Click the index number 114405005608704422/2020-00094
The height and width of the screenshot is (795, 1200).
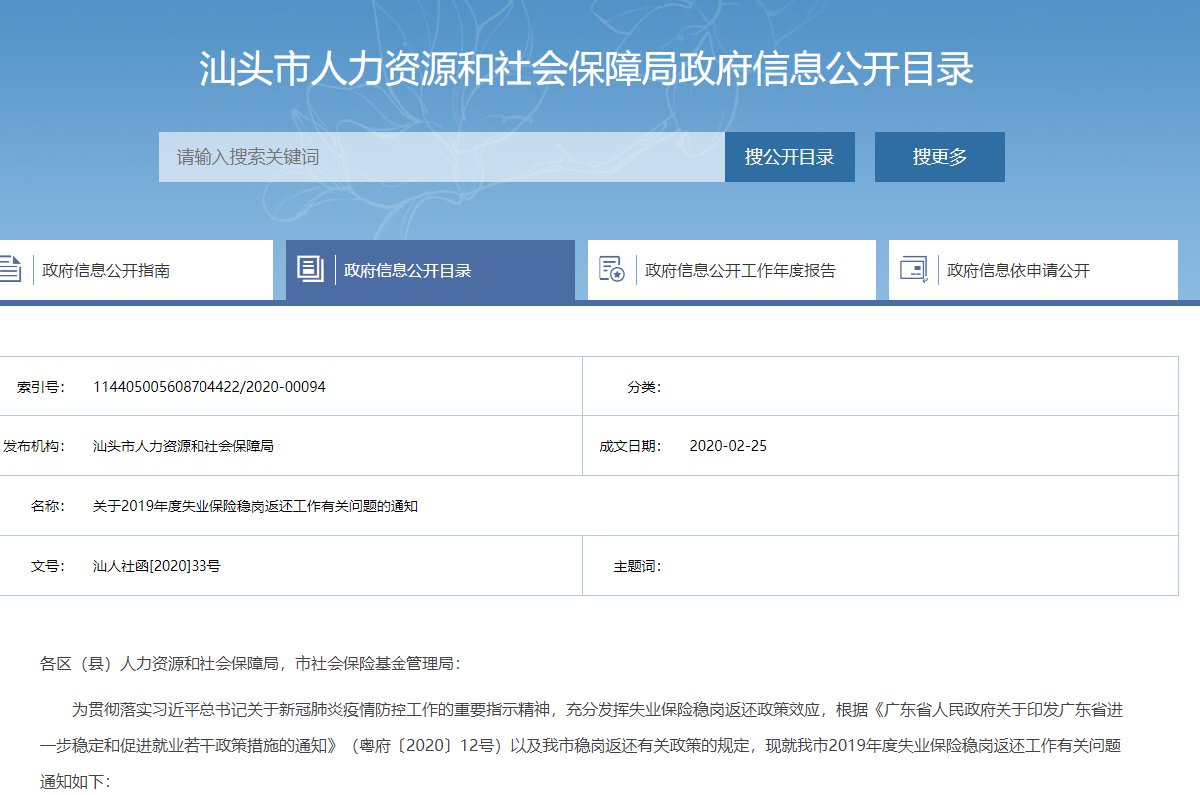pos(209,387)
